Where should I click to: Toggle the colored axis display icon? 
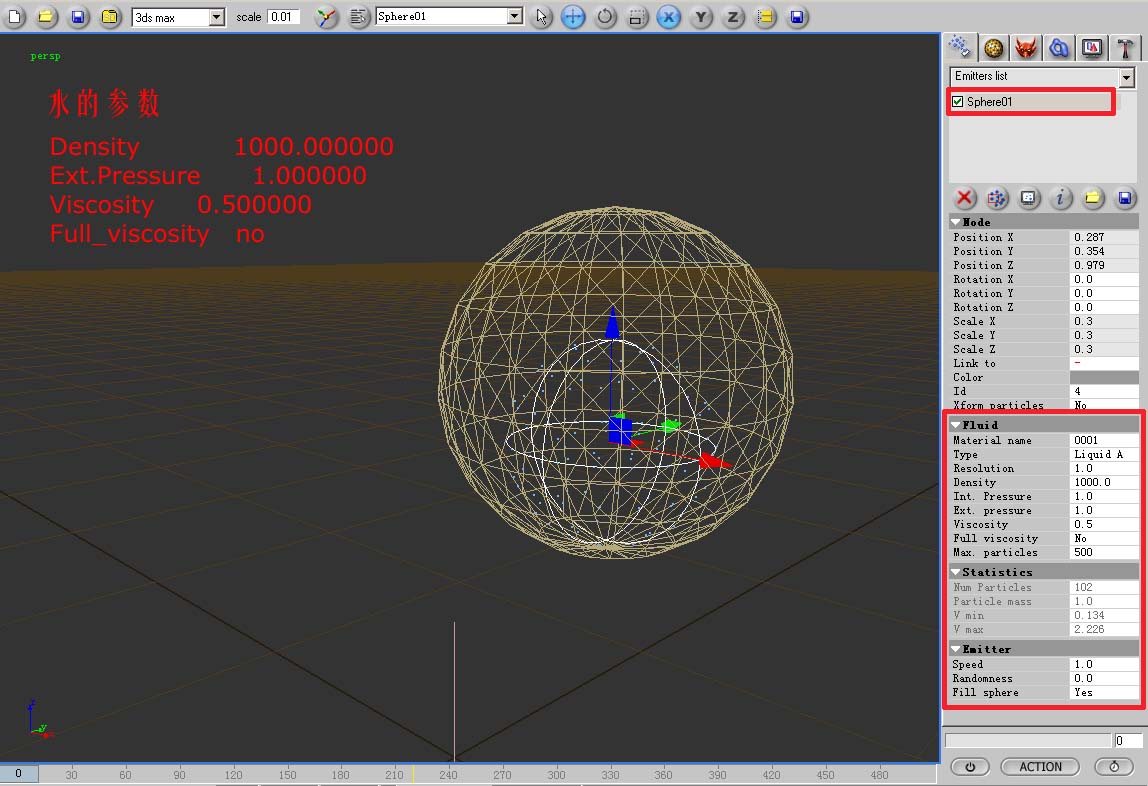(326, 16)
